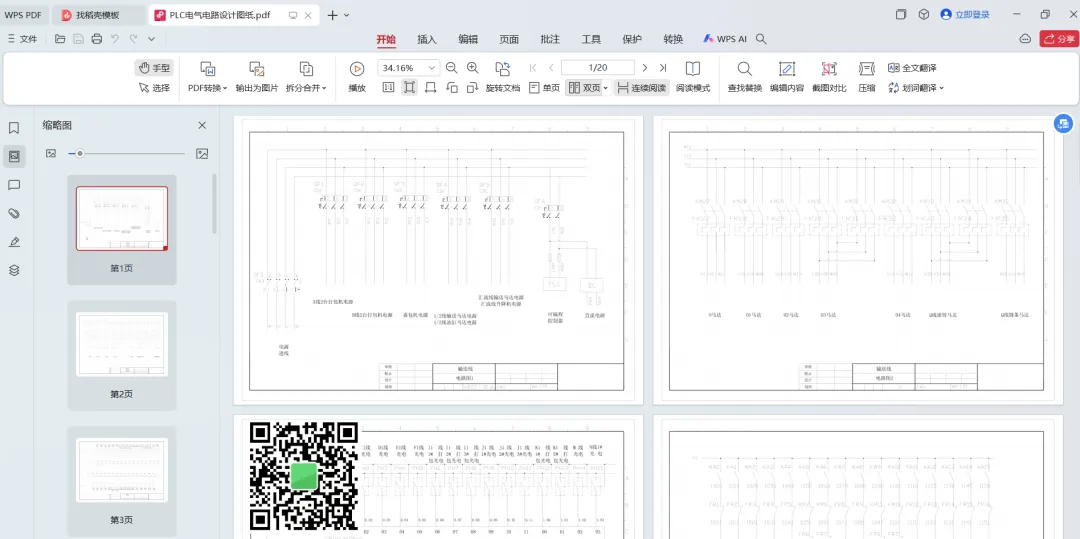
Task: Click the 1:1 actual size icon
Action: (388, 87)
